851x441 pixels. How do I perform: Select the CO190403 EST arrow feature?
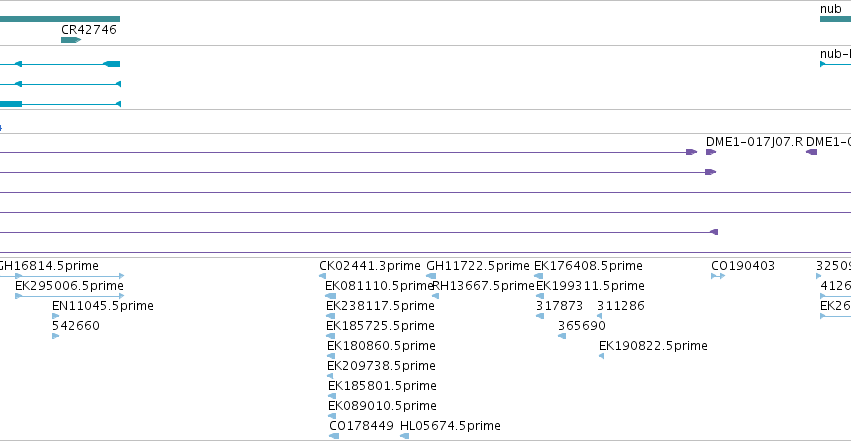tap(718, 276)
